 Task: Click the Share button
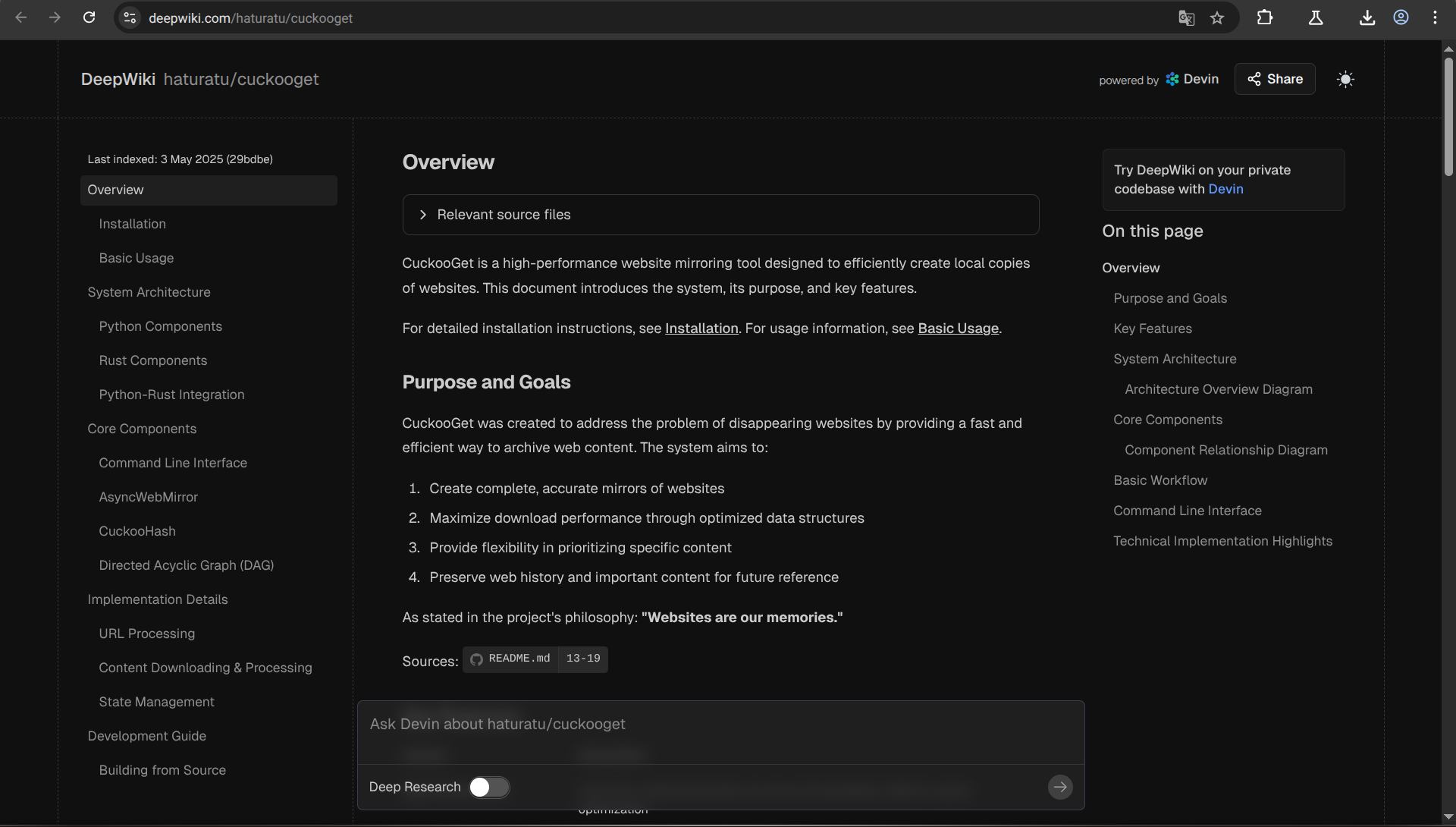pos(1274,79)
